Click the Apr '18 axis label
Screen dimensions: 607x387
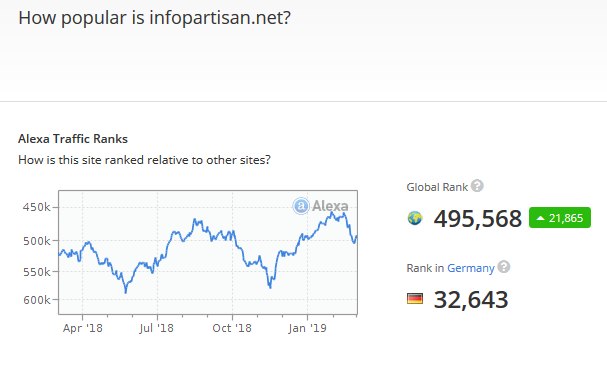tap(82, 328)
